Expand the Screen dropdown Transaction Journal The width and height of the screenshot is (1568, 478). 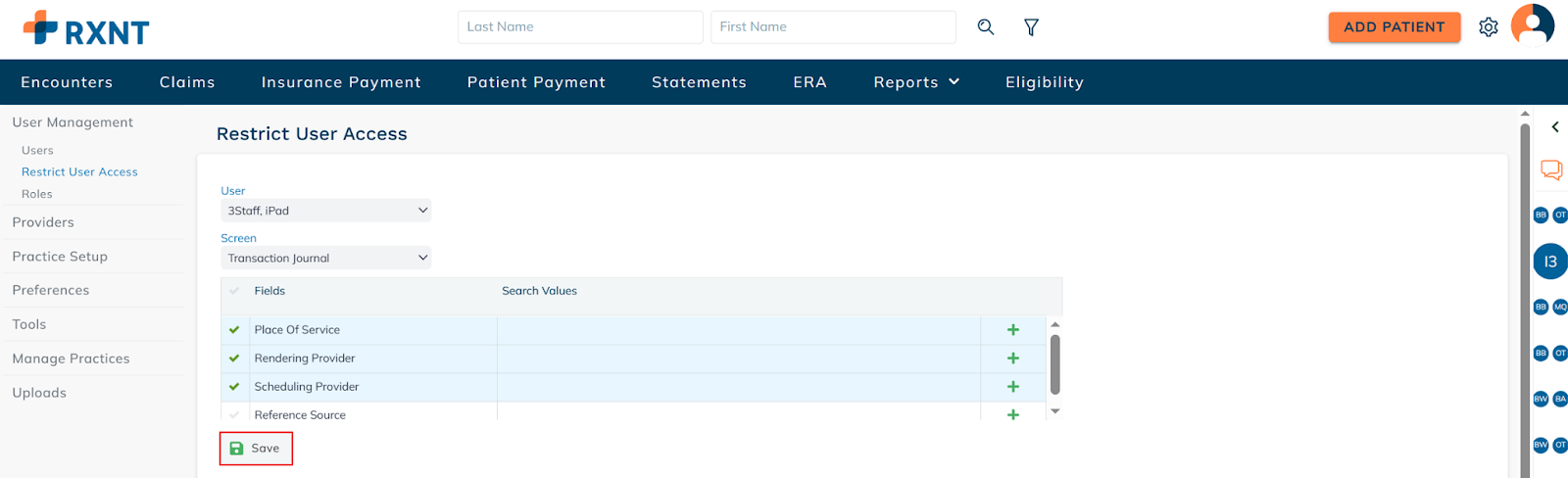pyautogui.click(x=325, y=259)
